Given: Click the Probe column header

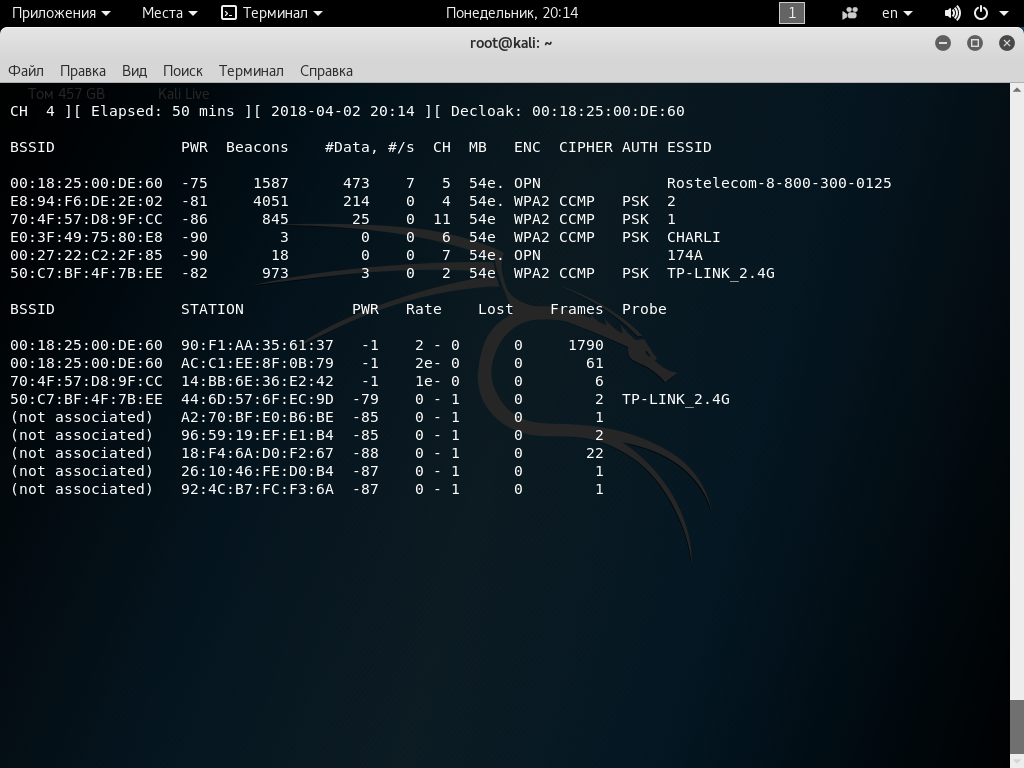Looking at the screenshot, I should click(x=644, y=309).
